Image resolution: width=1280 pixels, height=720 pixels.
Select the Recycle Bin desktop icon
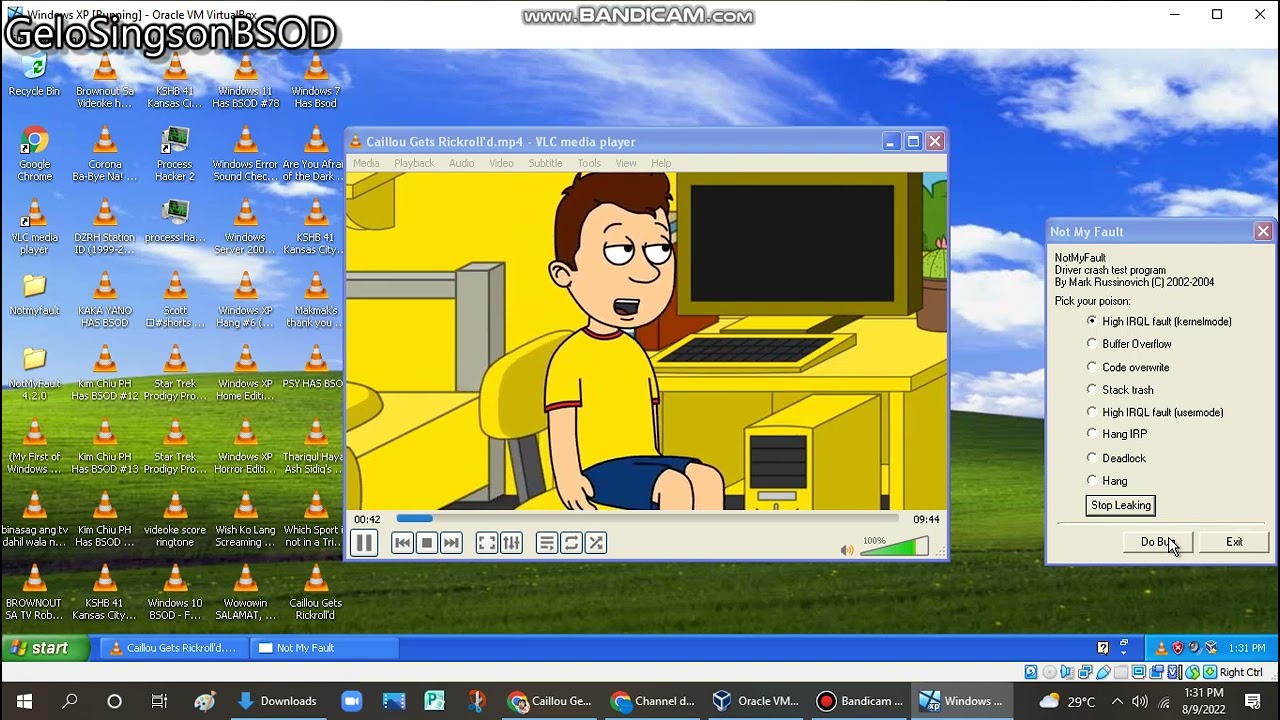(34, 76)
